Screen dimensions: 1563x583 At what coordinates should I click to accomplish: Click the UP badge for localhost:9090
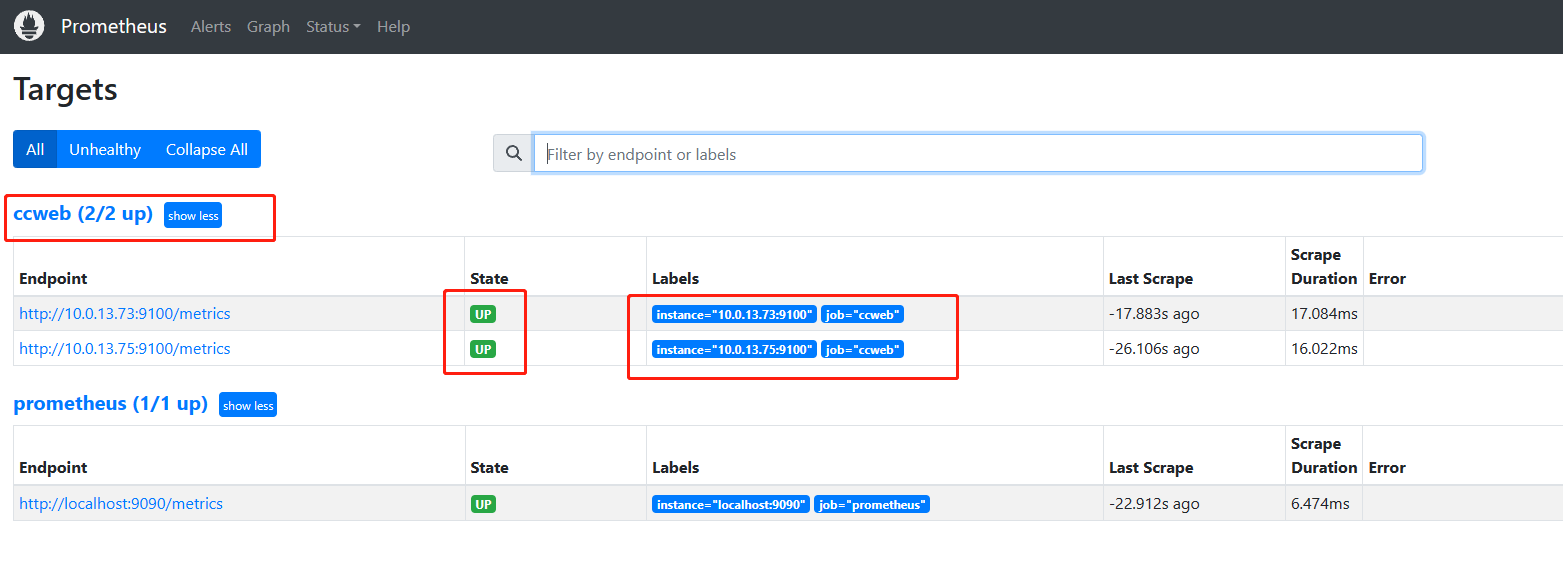tap(483, 504)
